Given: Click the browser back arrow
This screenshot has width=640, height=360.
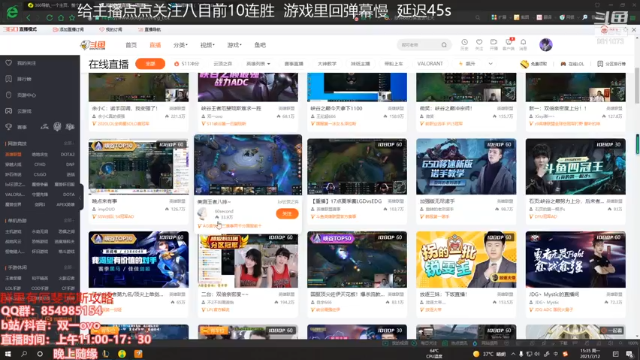Looking at the screenshot, I should [x=28, y=18].
